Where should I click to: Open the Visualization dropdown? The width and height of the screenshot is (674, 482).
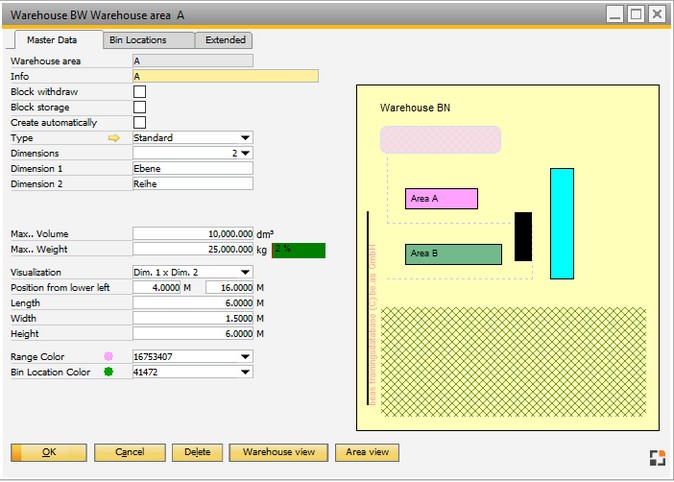[245, 272]
